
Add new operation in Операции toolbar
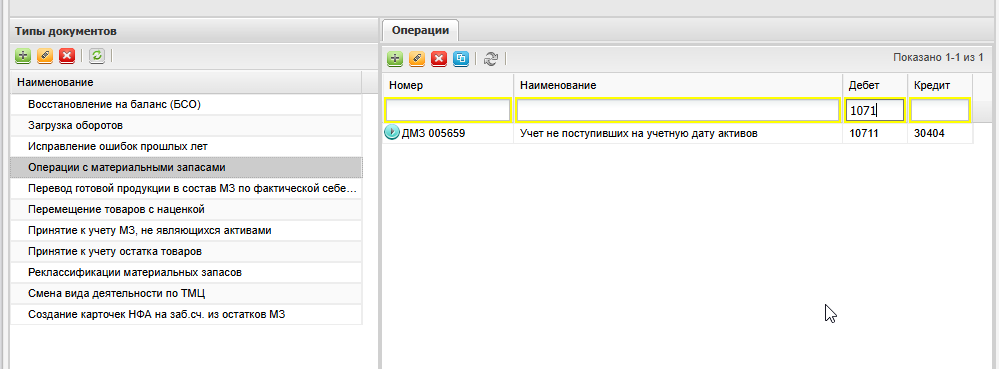tap(396, 59)
